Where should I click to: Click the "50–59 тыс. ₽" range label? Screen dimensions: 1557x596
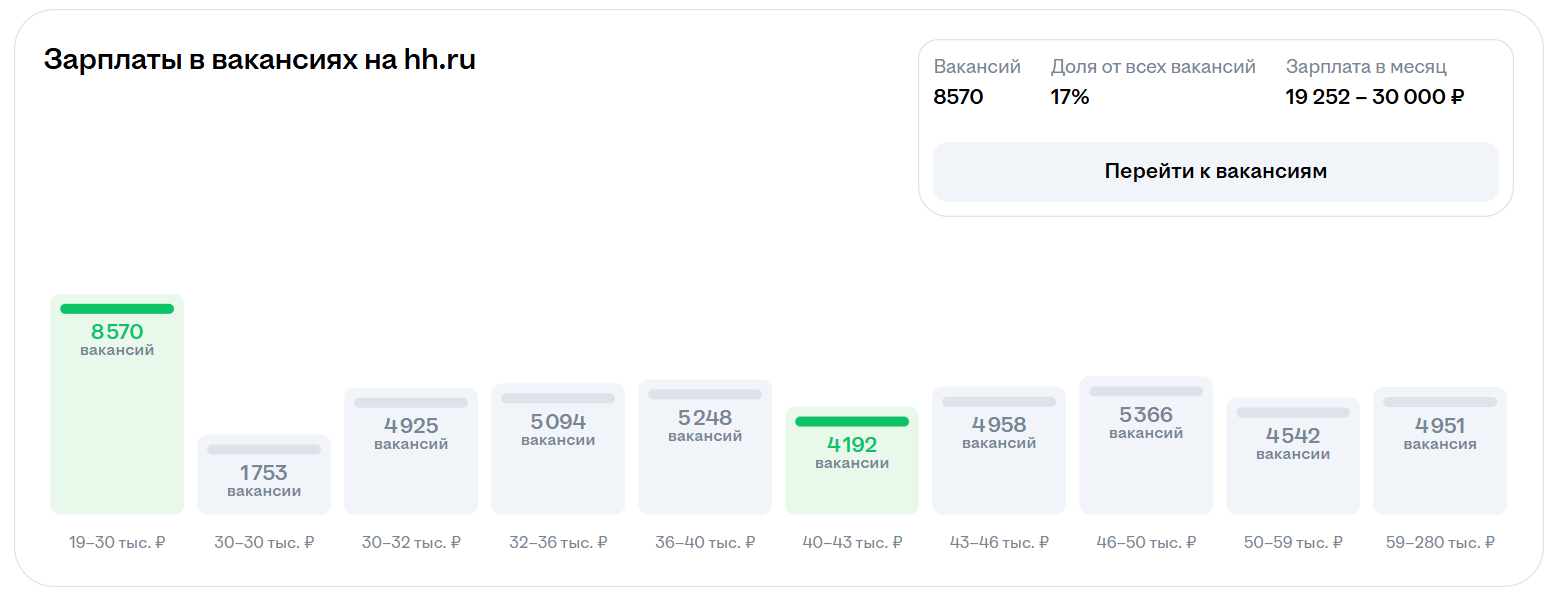point(1293,543)
